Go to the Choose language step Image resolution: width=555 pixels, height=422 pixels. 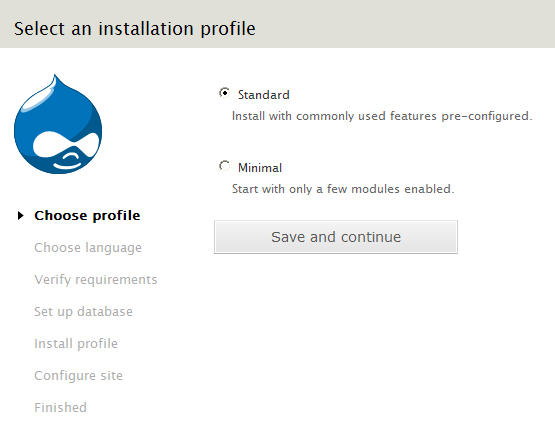coord(88,248)
